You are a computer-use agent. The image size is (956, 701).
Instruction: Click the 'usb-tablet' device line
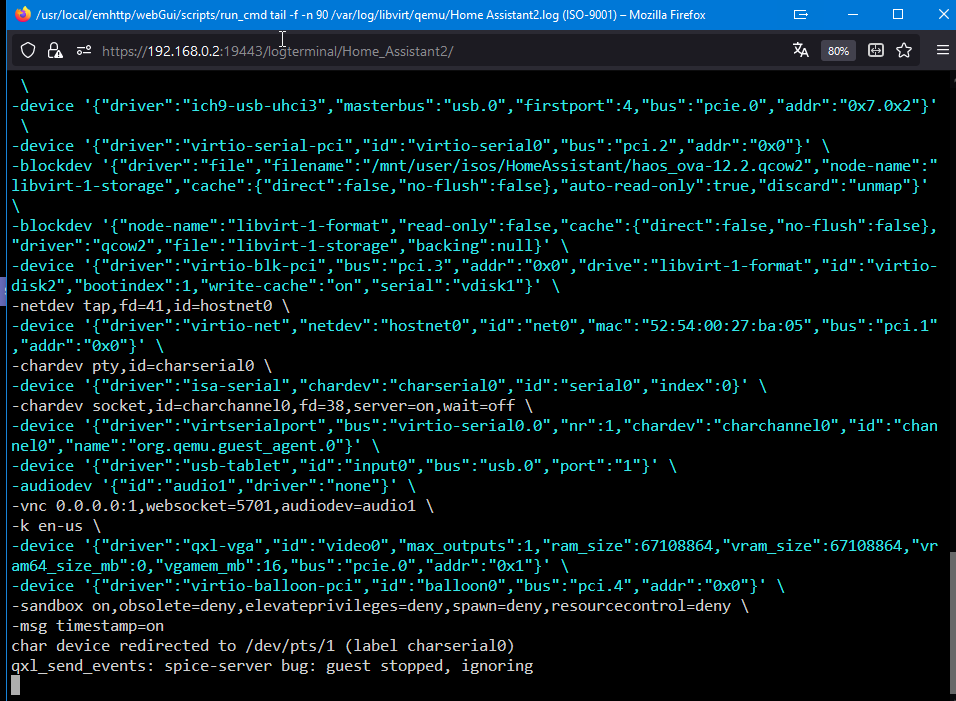344,466
